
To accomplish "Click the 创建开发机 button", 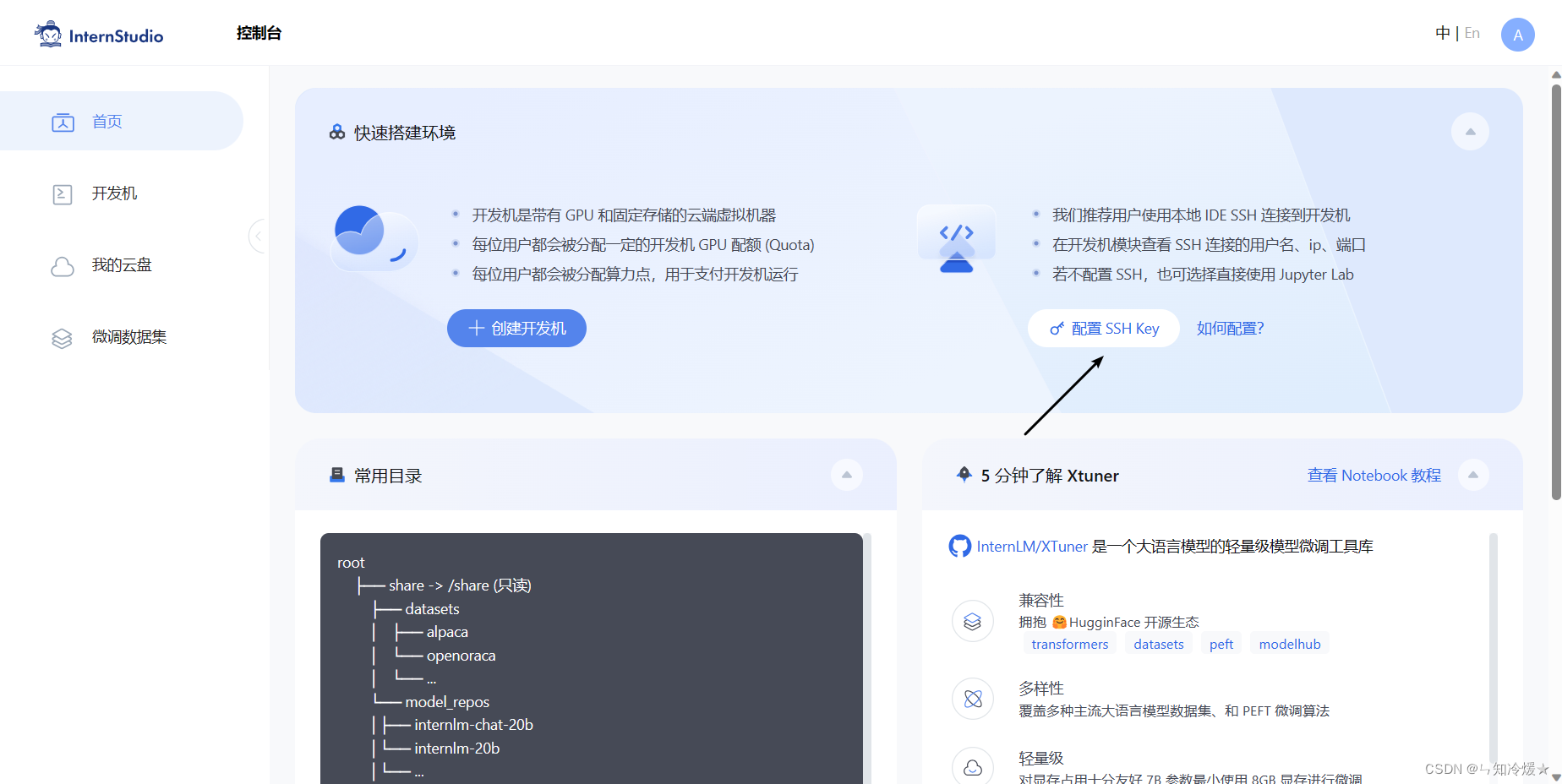I will [516, 328].
